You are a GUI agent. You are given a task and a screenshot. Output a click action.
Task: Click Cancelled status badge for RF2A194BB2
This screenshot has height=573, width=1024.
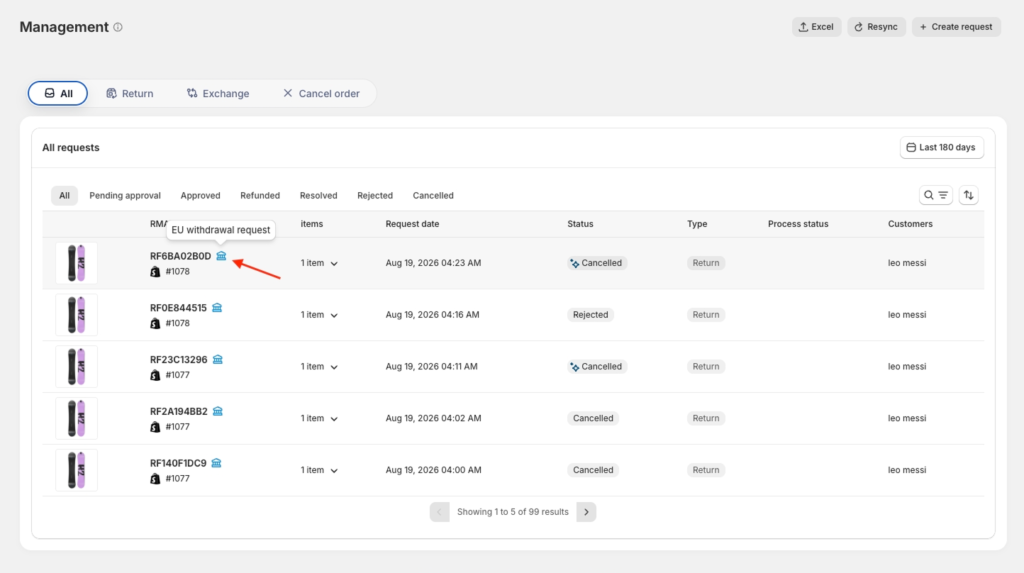593,418
